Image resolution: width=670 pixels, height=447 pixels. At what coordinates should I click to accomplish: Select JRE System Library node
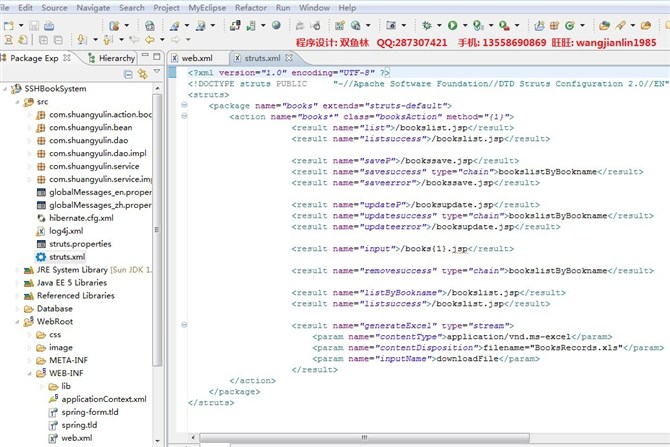[x=88, y=270]
